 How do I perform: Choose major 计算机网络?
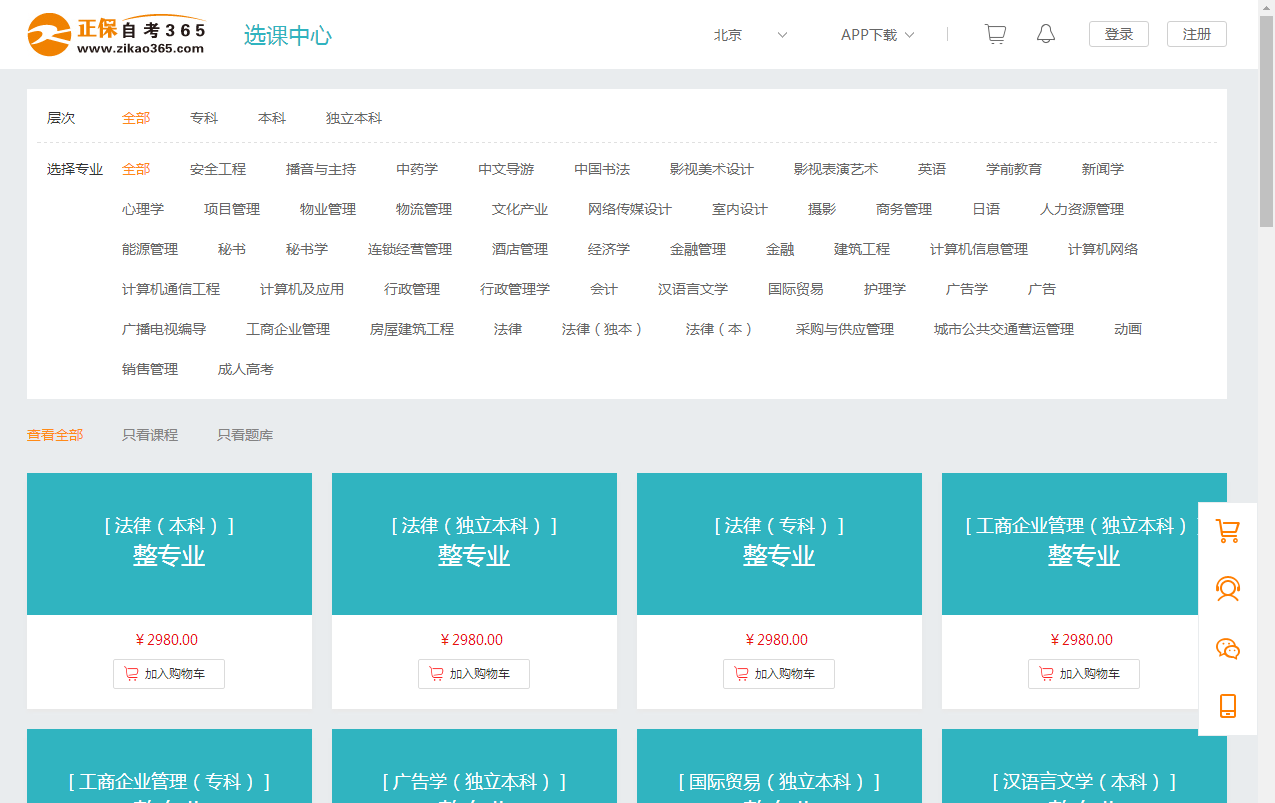[x=1103, y=249]
